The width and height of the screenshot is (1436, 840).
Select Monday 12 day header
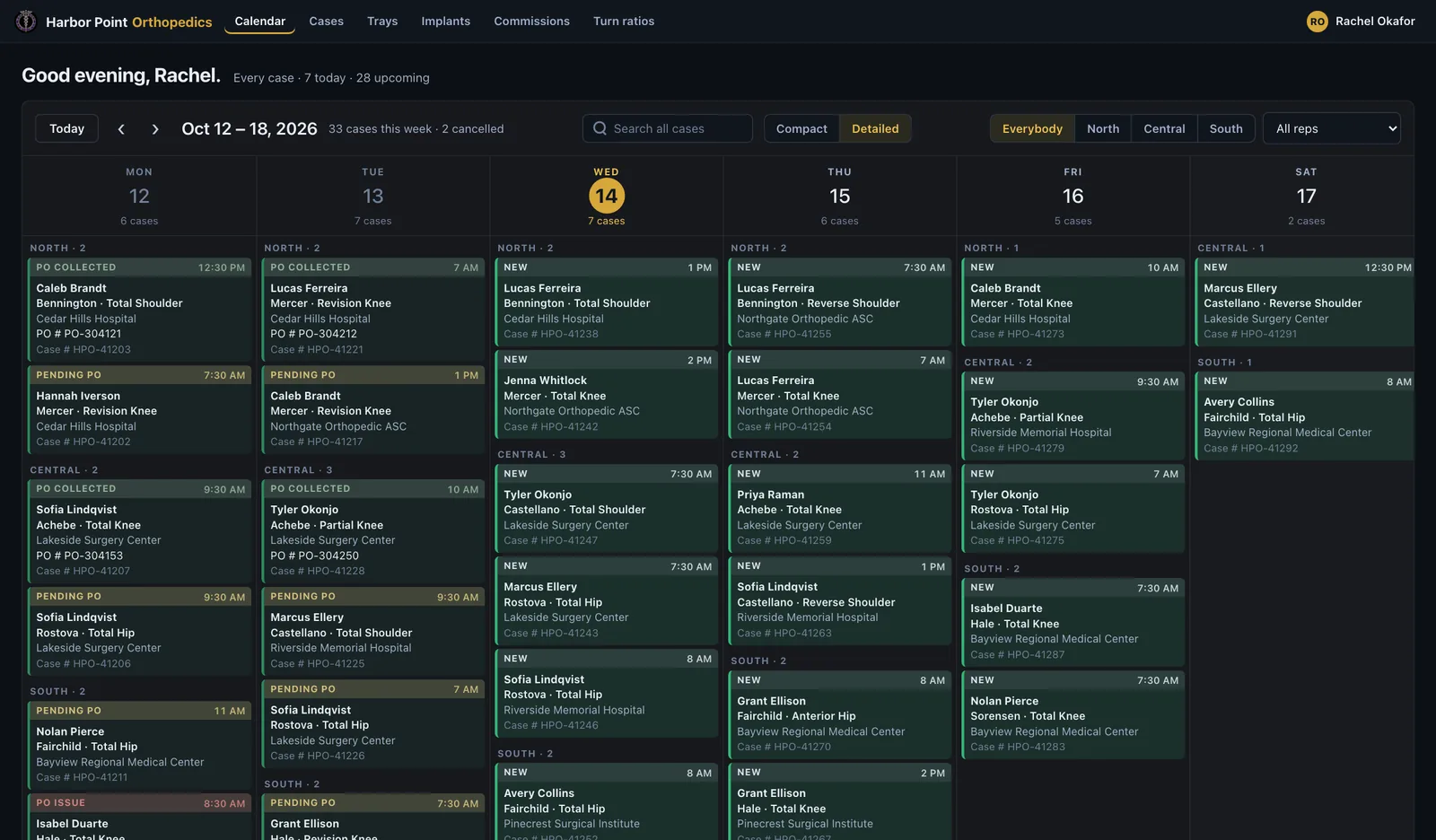(139, 196)
